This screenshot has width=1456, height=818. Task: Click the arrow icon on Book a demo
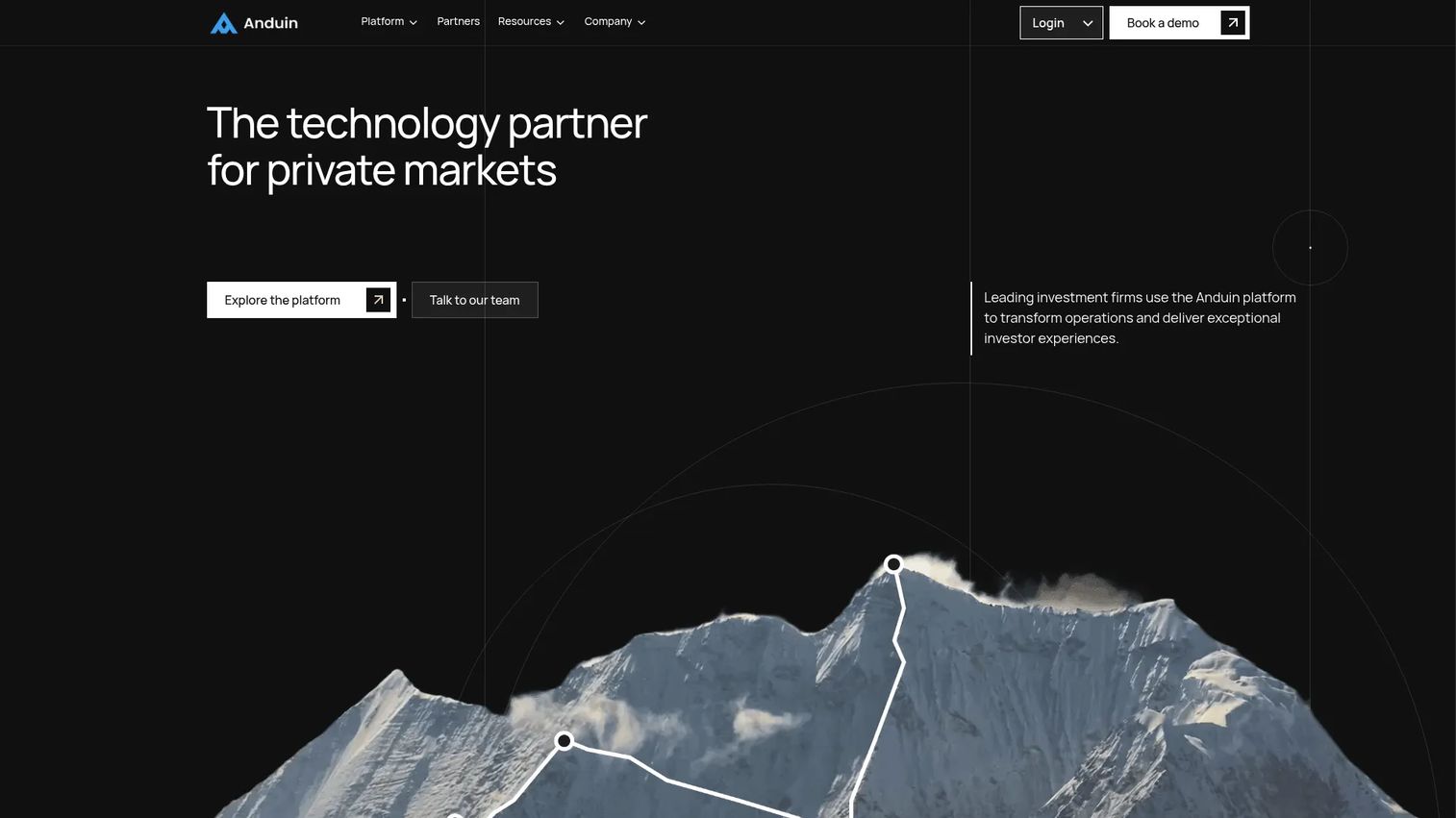[x=1233, y=22]
